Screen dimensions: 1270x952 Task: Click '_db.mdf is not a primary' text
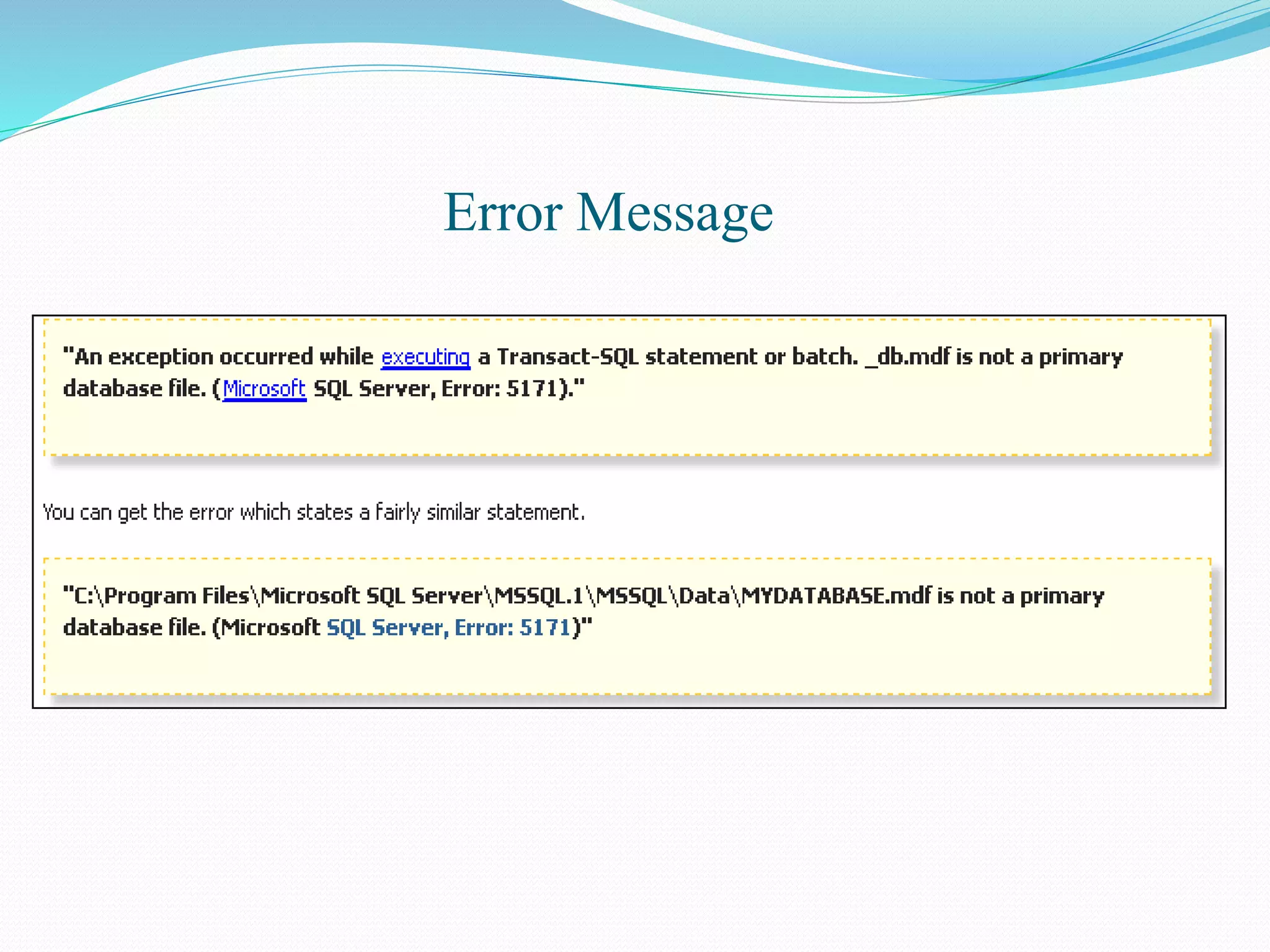click(x=994, y=358)
